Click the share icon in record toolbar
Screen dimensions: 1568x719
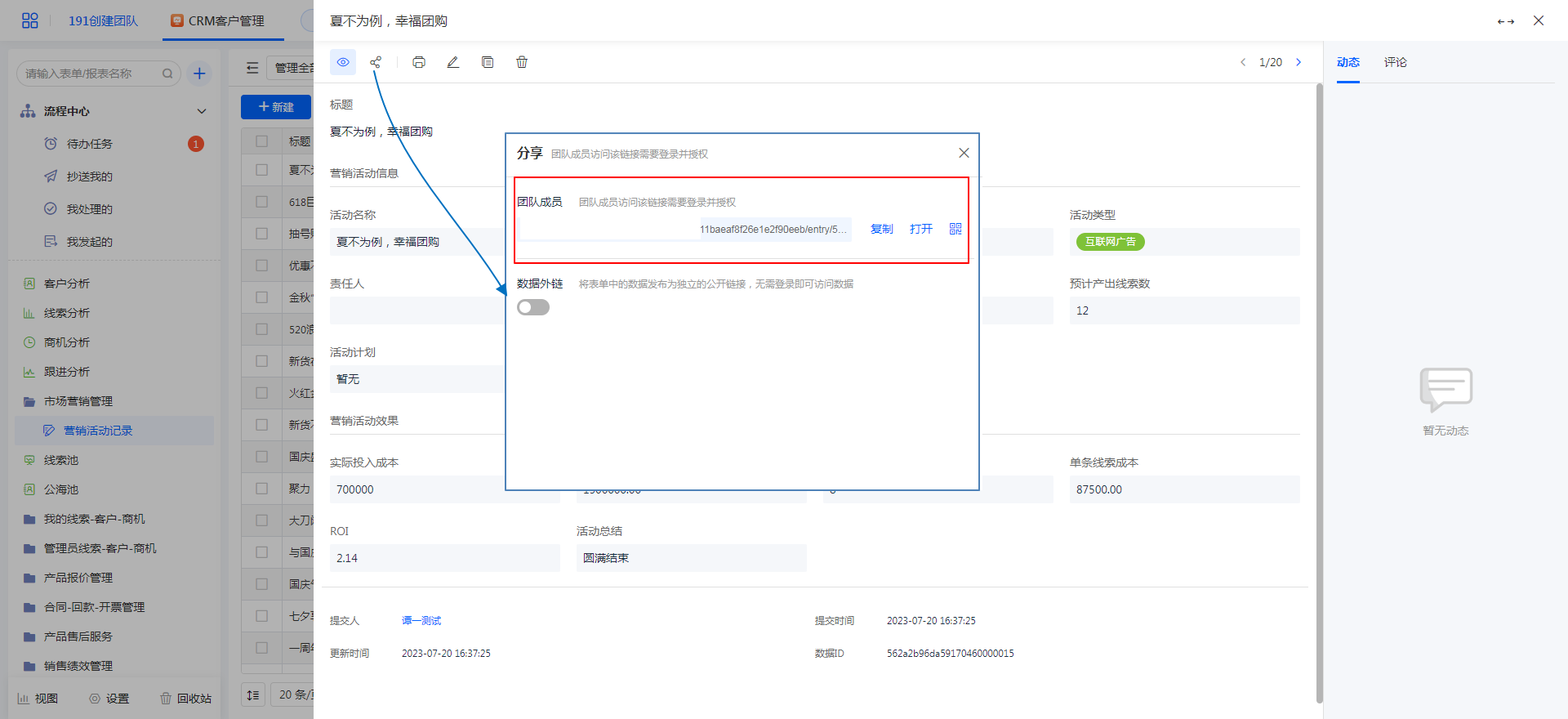coord(376,62)
